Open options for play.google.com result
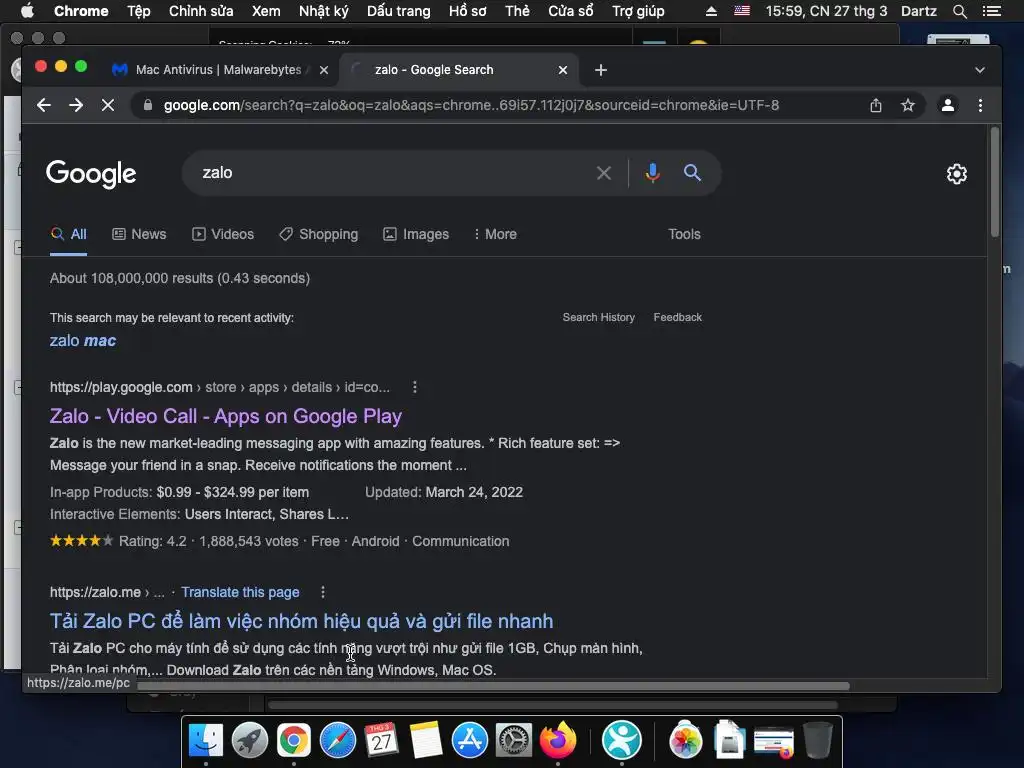Screen dimensions: 1024x768 coord(415,387)
